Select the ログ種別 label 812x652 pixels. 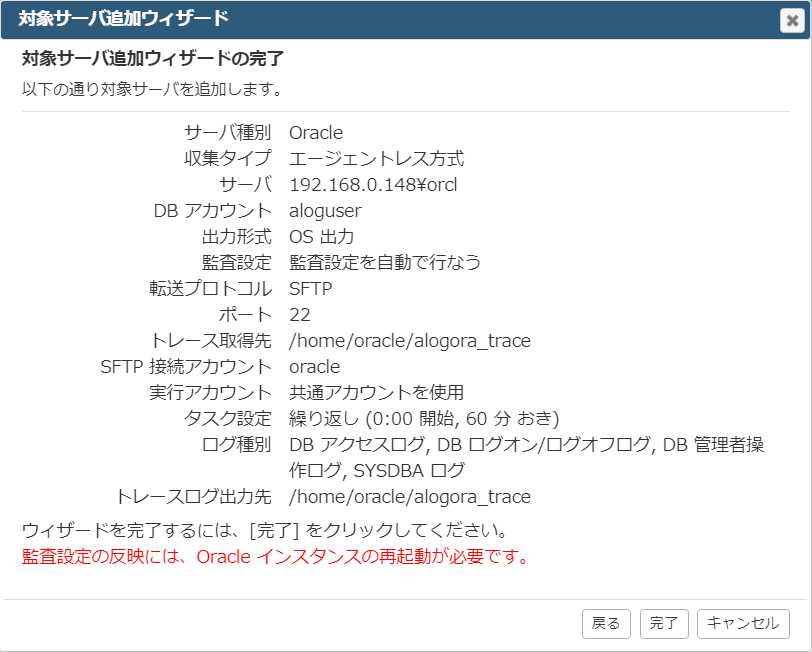(x=236, y=445)
